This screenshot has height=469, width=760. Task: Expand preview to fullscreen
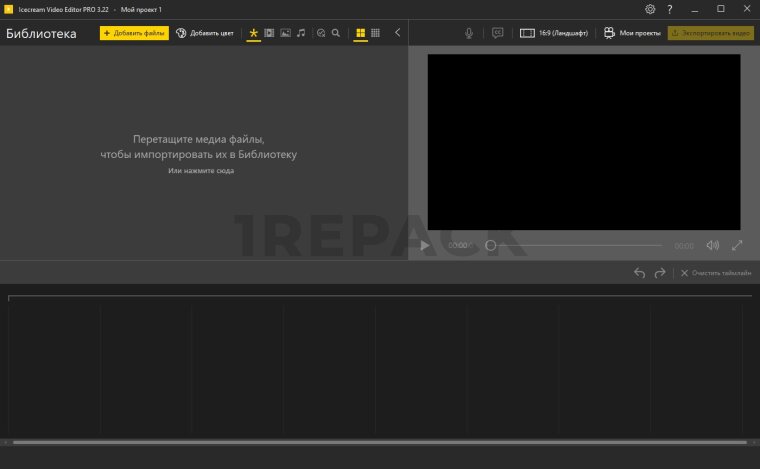click(737, 245)
